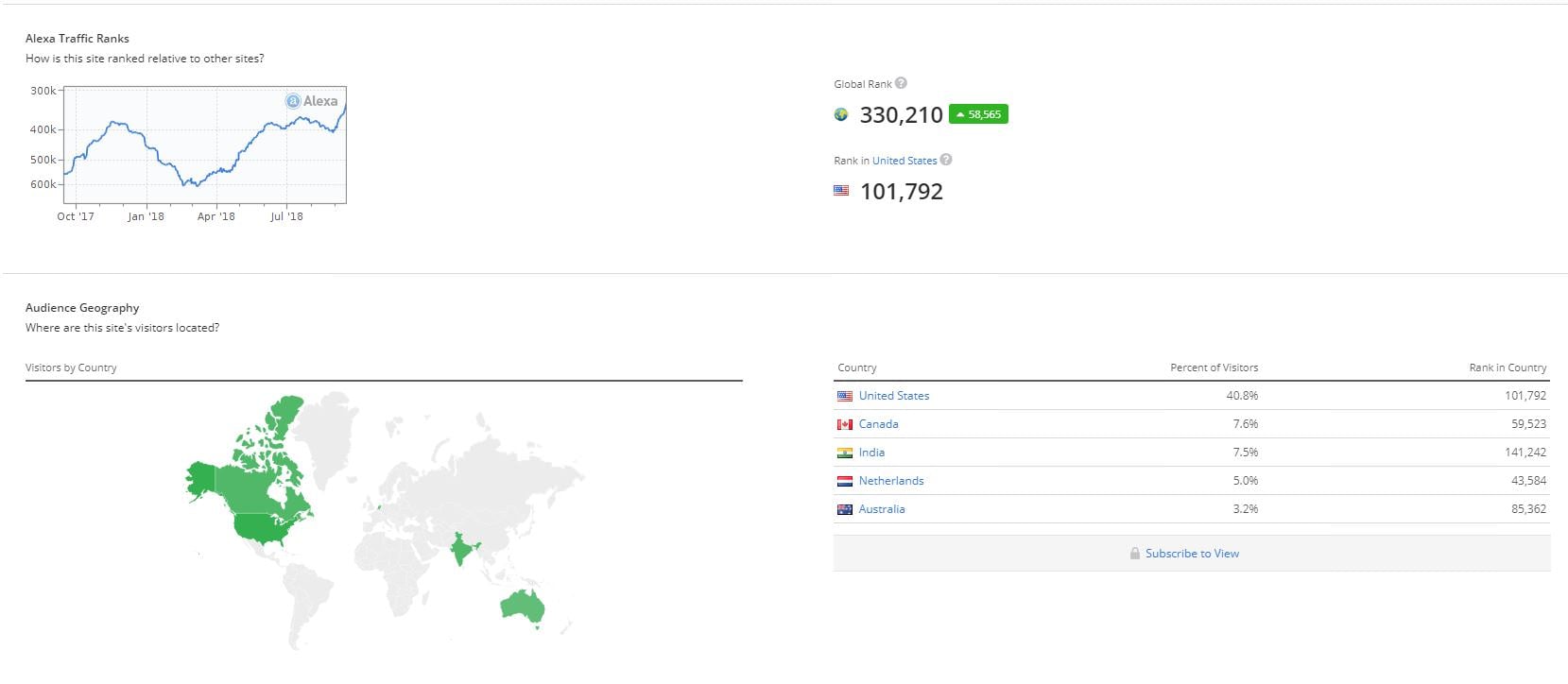Open the Netherlands country link

click(891, 481)
